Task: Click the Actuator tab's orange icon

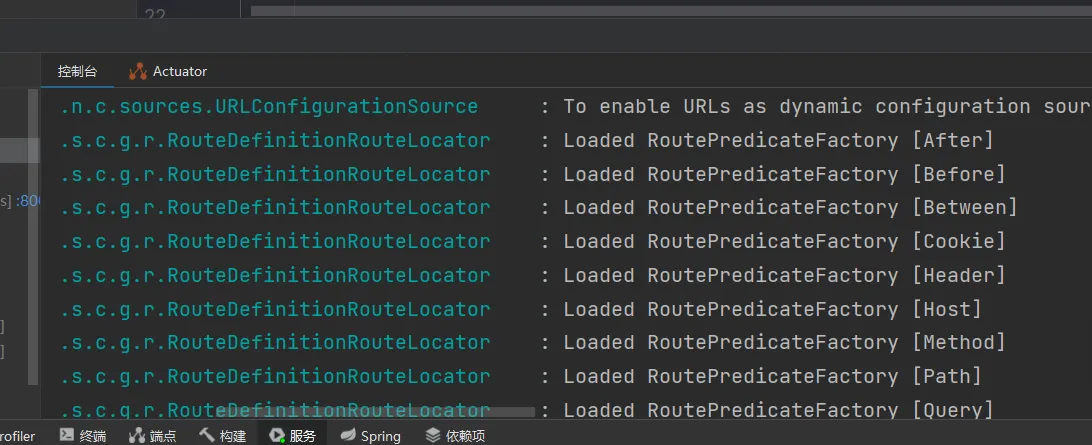Action: point(138,72)
